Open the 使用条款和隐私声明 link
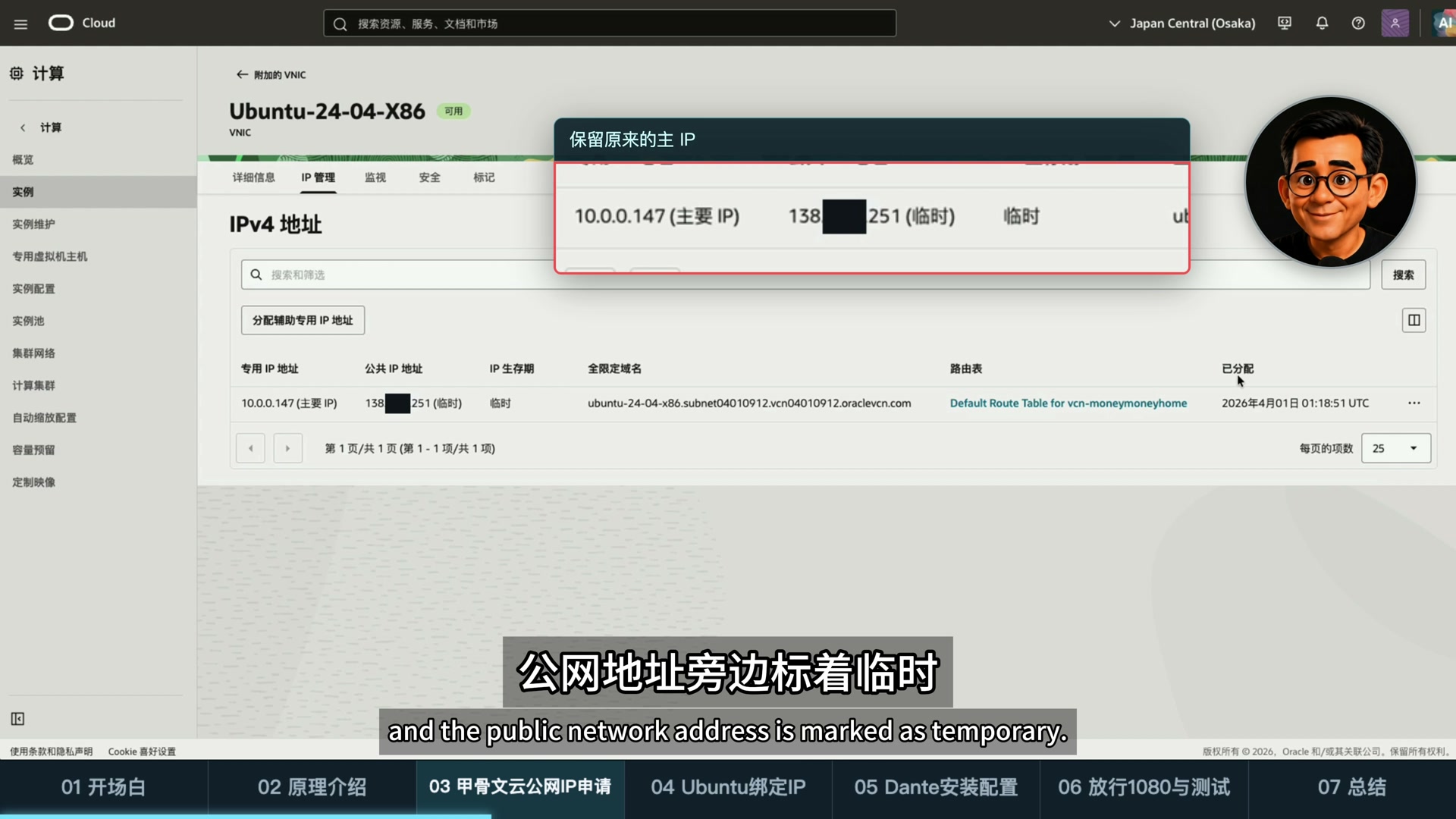The image size is (1456, 819). pos(51,752)
